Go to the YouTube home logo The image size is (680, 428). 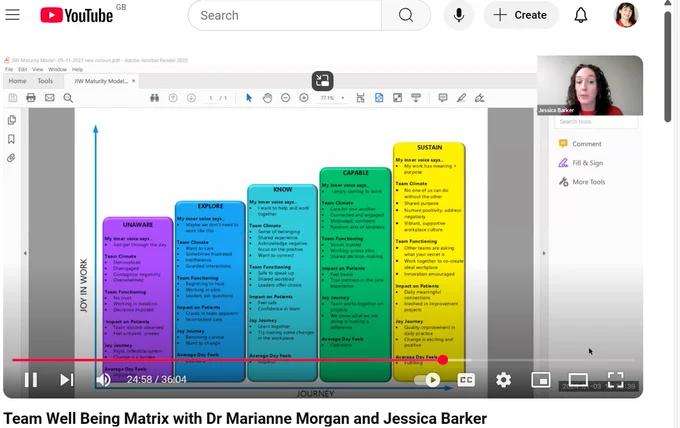[77, 15]
